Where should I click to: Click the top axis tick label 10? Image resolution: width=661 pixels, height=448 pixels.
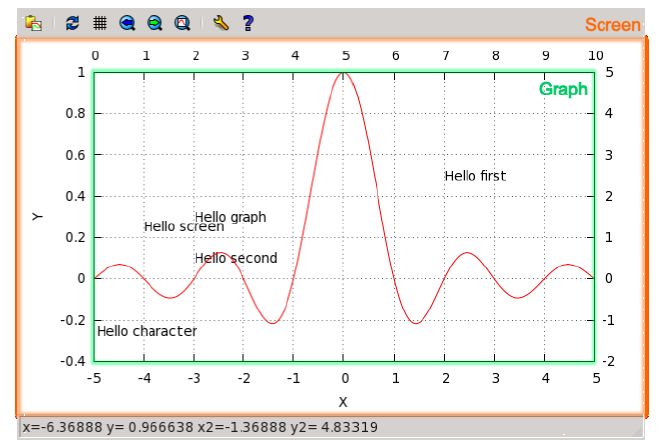pyautogui.click(x=596, y=56)
